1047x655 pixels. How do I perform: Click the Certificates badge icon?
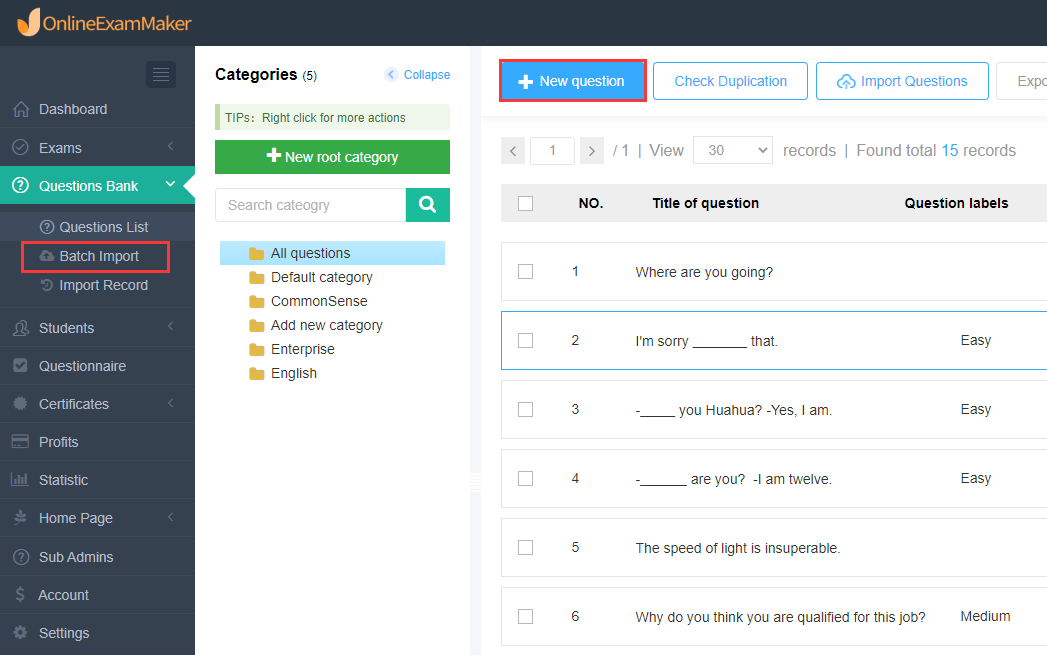coord(21,403)
